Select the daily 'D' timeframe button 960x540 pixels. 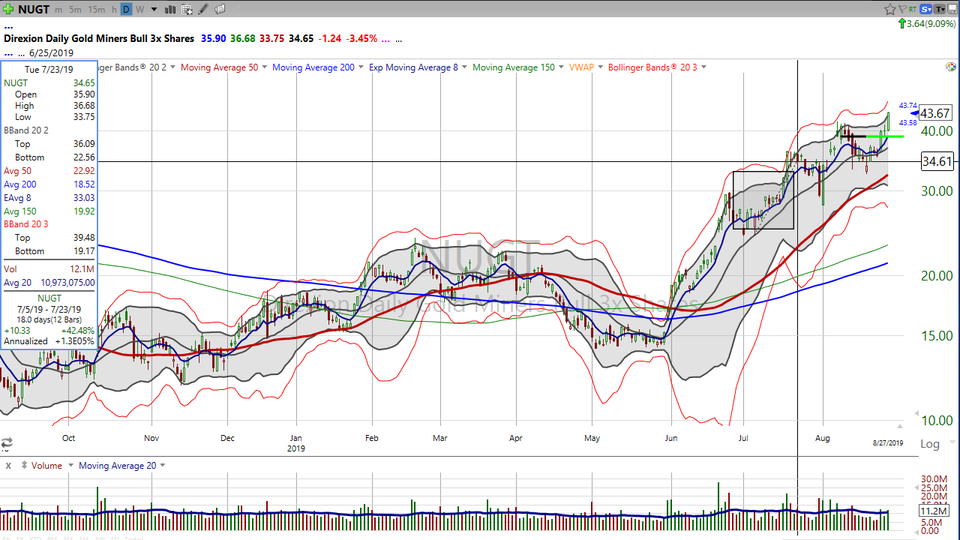(x=126, y=9)
